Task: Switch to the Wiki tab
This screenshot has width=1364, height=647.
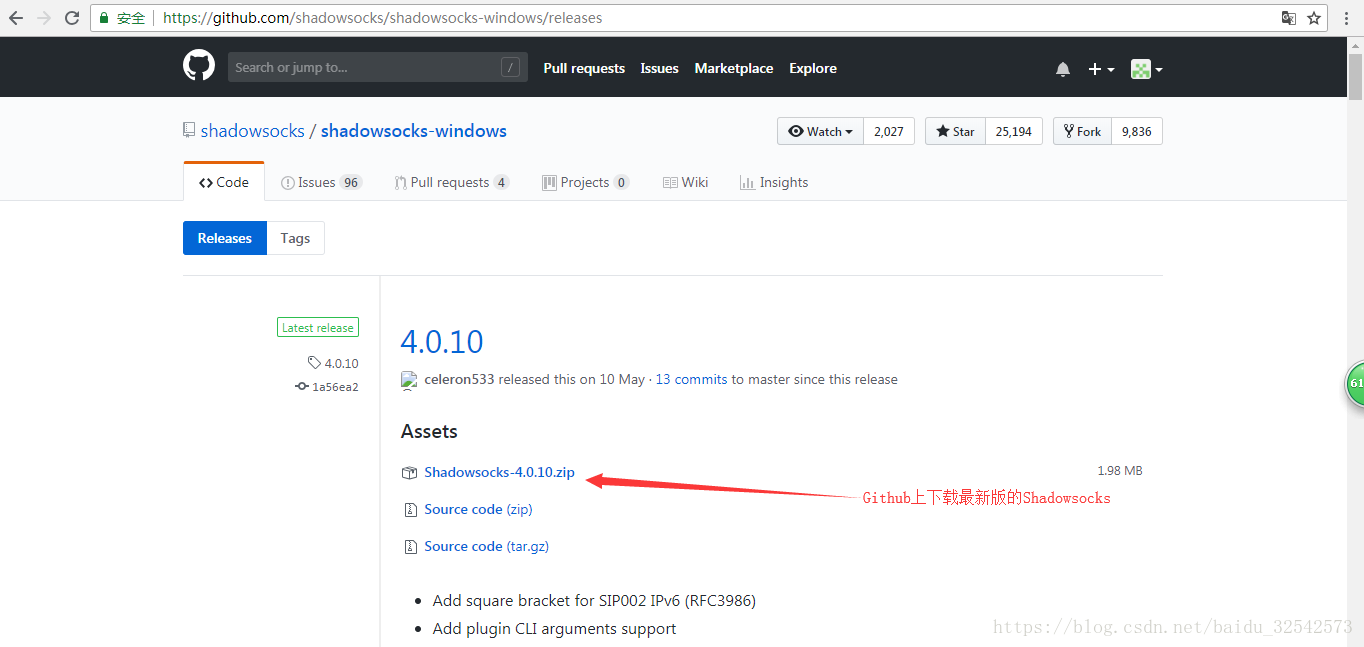Action: tap(685, 182)
